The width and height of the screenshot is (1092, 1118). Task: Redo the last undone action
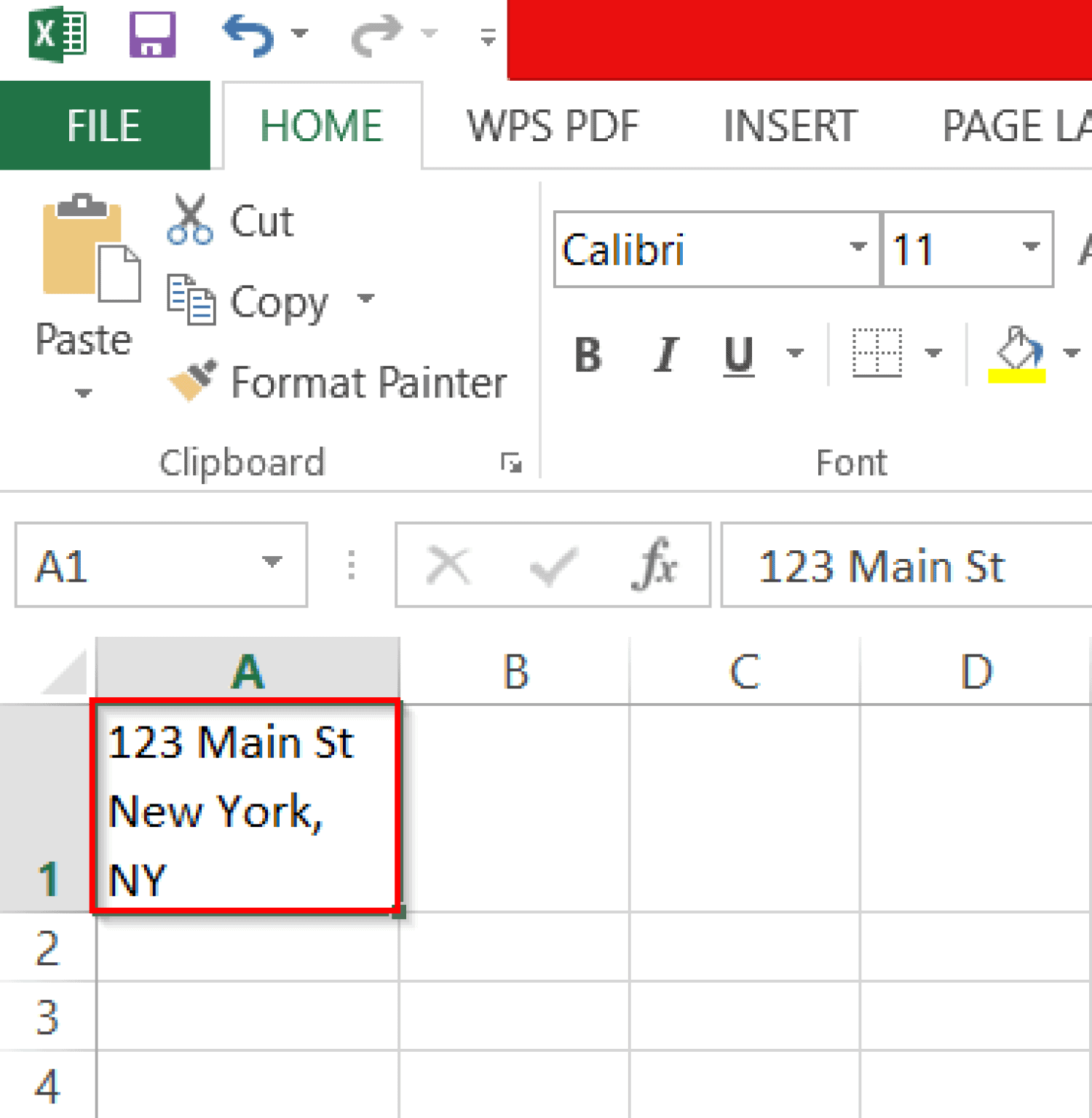(376, 34)
